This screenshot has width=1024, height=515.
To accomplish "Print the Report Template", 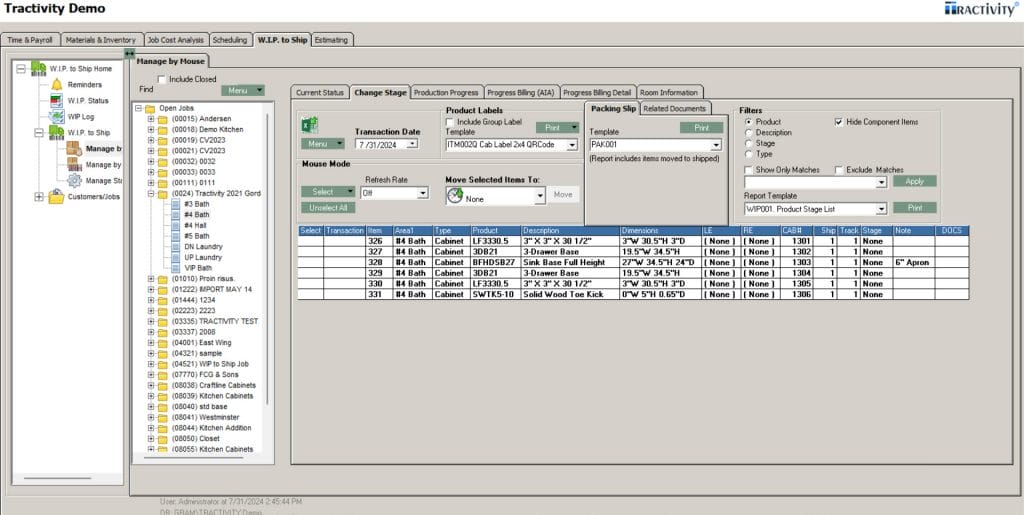I will pyautogui.click(x=914, y=208).
